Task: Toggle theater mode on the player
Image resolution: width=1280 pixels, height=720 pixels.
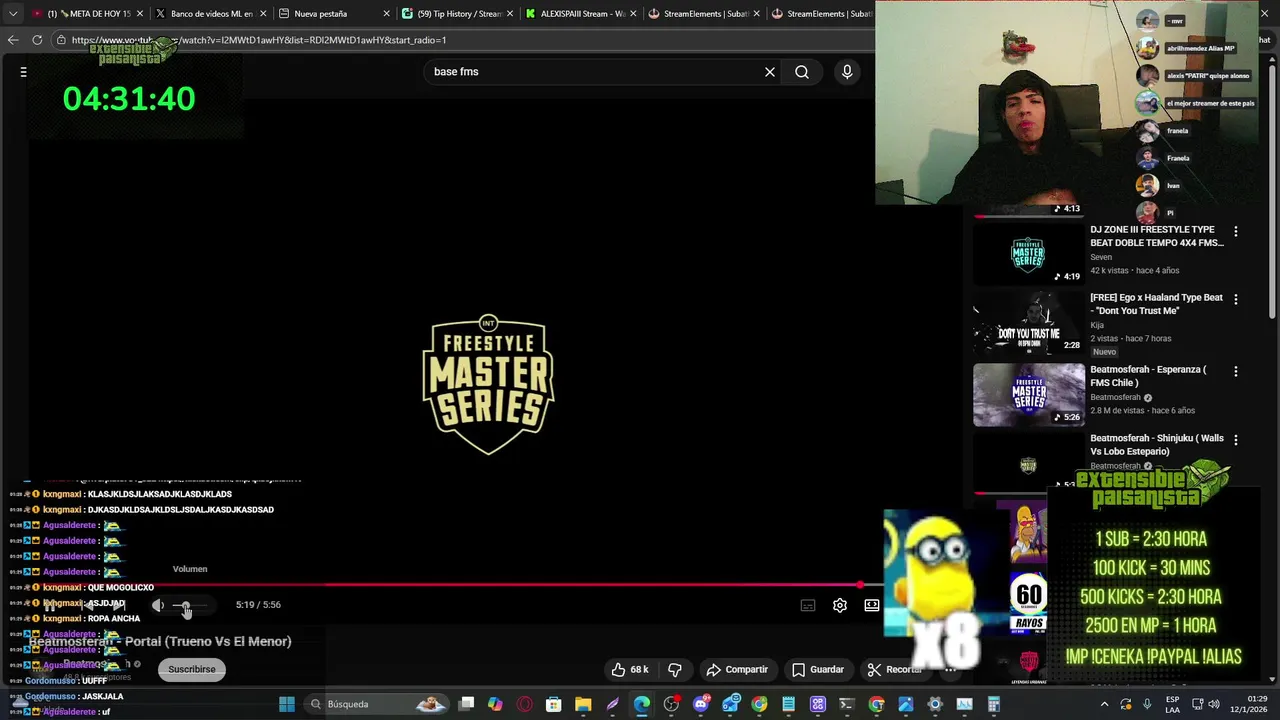Action: tap(872, 605)
